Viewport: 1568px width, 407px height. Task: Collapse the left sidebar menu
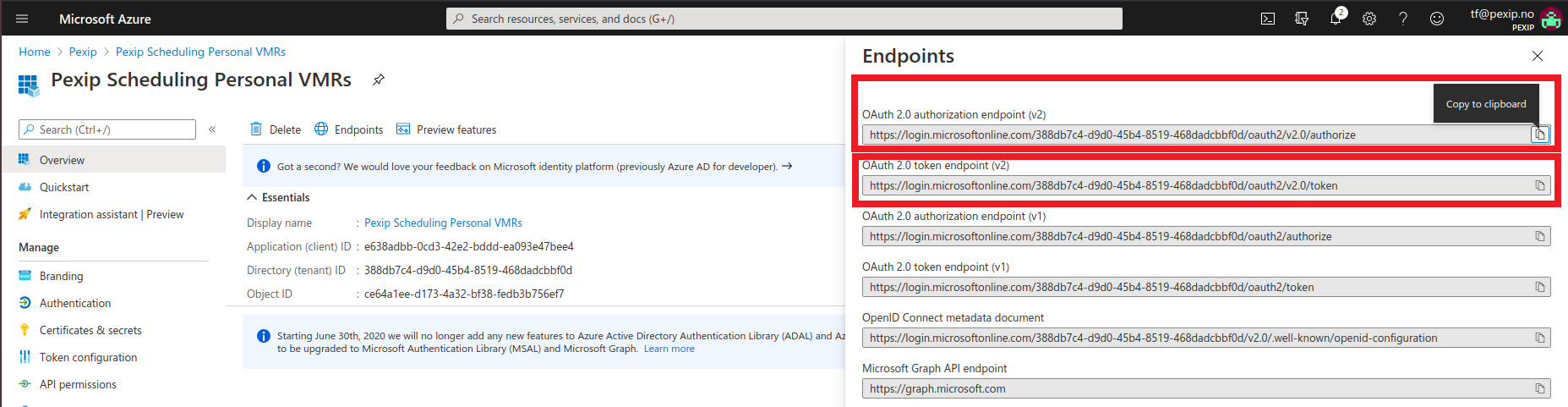pyautogui.click(x=212, y=129)
